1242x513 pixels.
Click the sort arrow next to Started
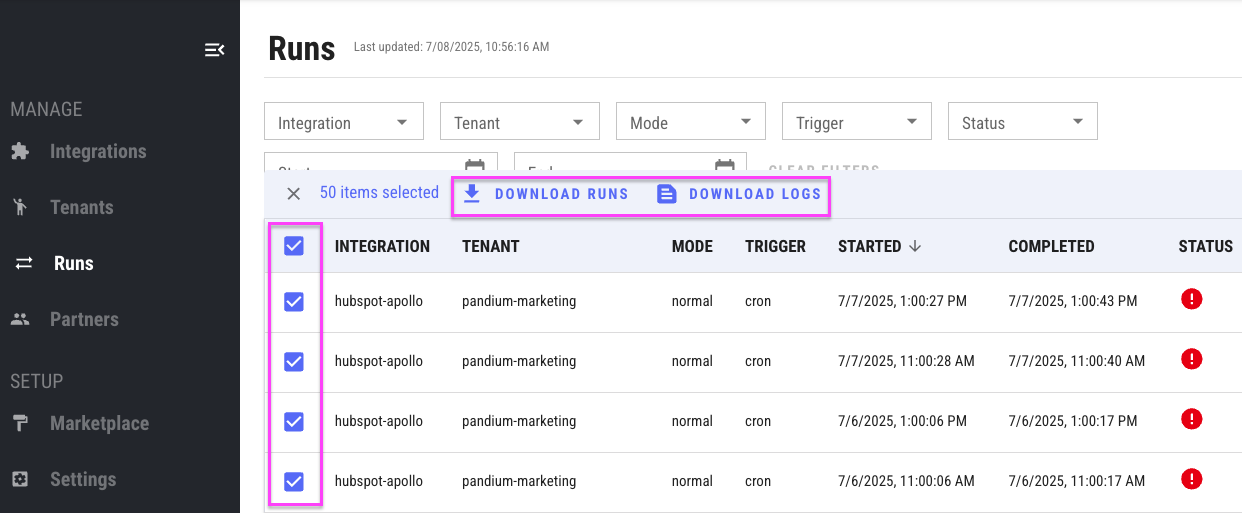tap(915, 246)
